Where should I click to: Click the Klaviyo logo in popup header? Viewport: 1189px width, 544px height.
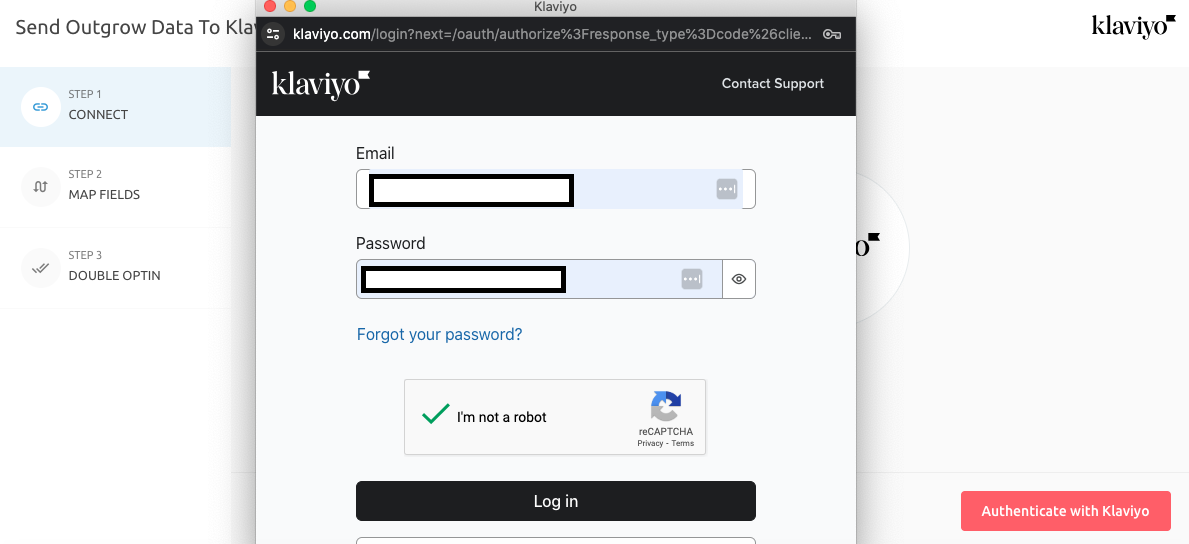[x=320, y=84]
